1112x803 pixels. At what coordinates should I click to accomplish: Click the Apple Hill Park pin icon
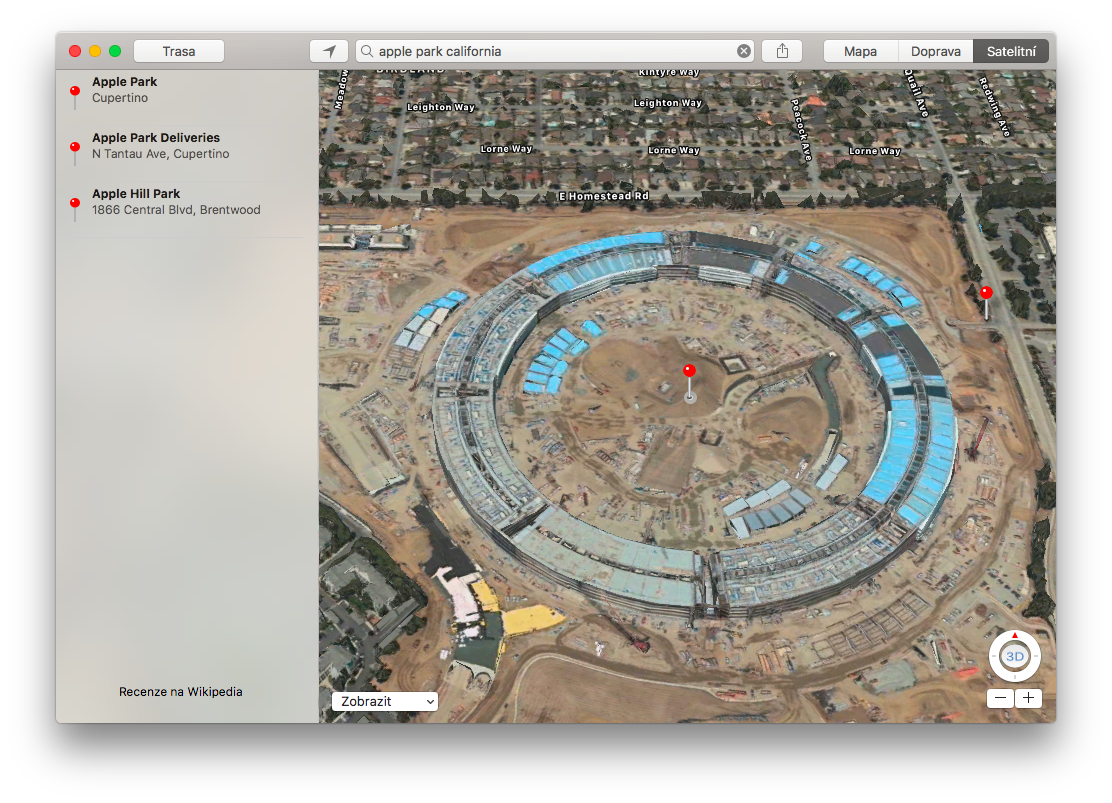pyautogui.click(x=74, y=209)
